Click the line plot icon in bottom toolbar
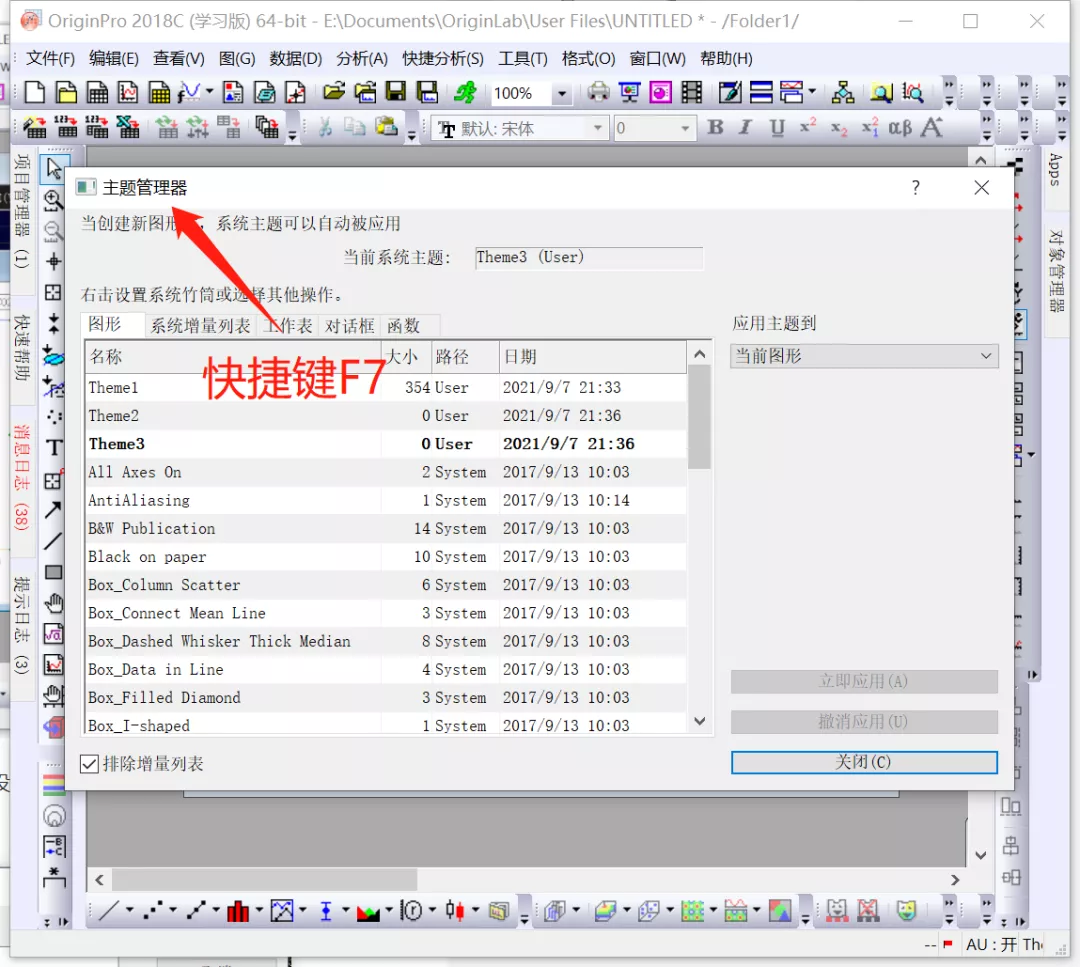Image resolution: width=1080 pixels, height=967 pixels. pos(109,911)
